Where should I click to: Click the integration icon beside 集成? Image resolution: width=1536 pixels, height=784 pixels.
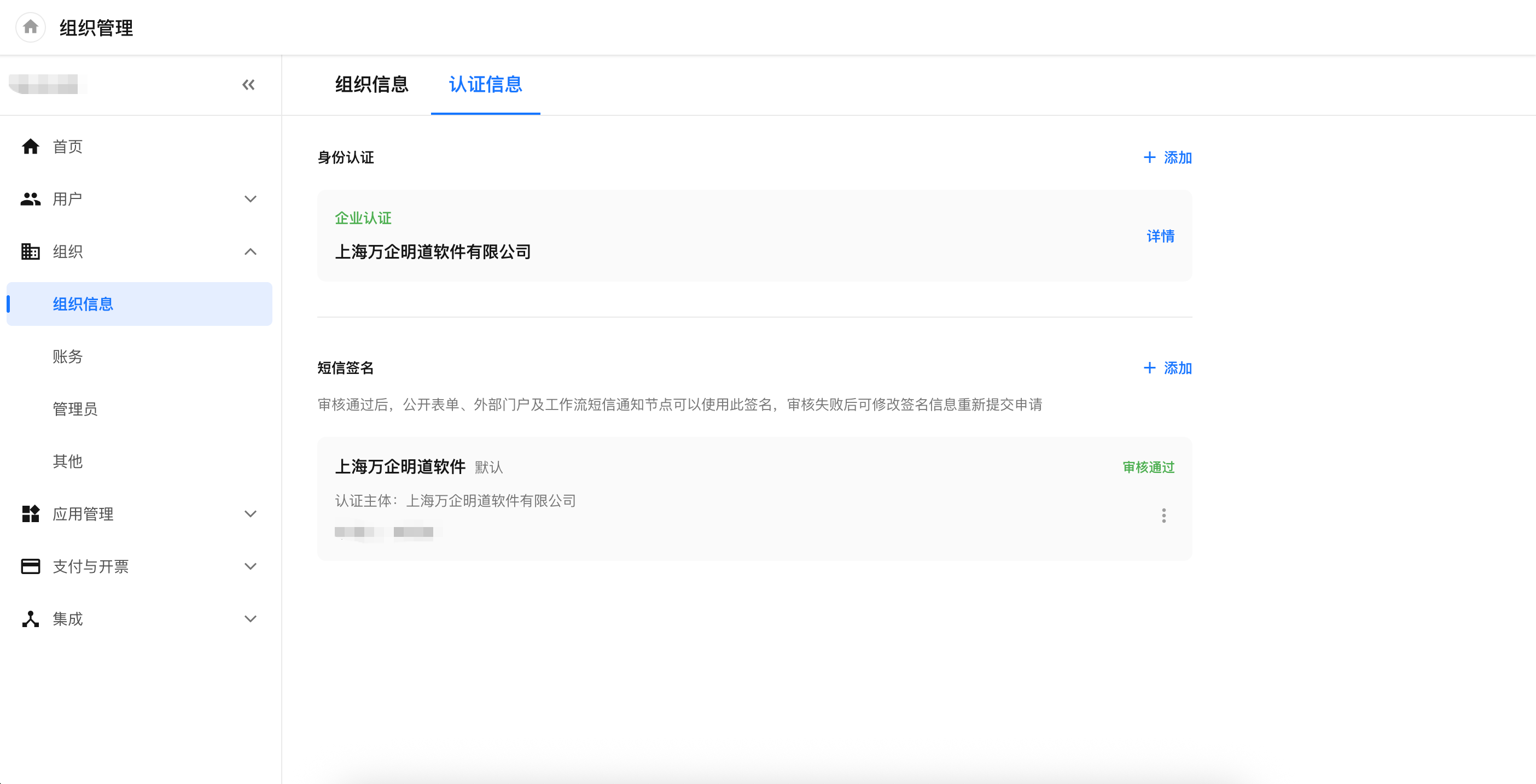tap(31, 618)
